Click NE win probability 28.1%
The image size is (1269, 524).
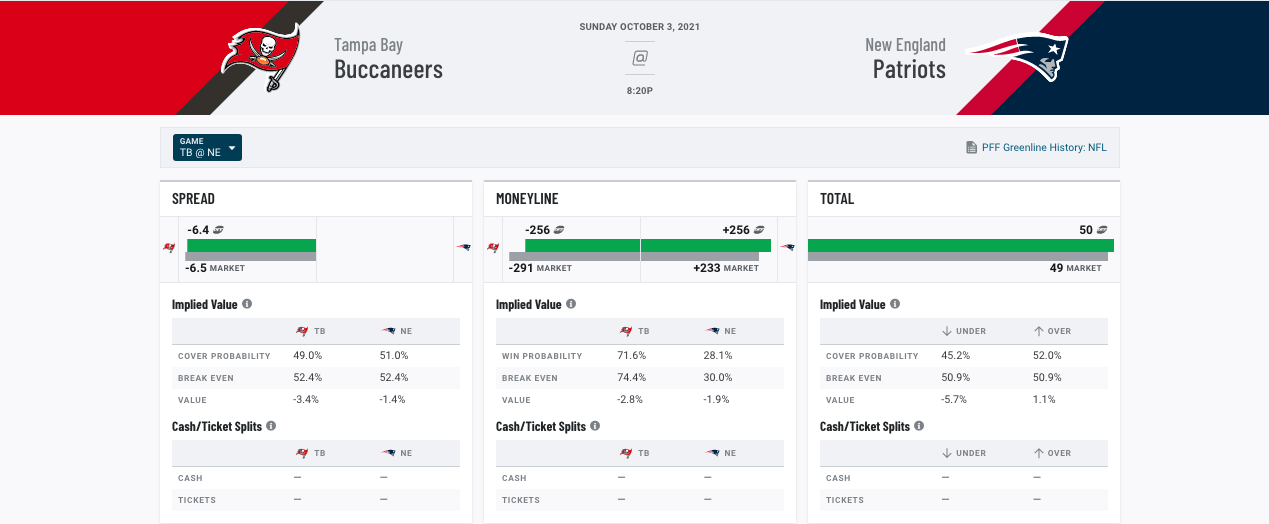click(718, 355)
